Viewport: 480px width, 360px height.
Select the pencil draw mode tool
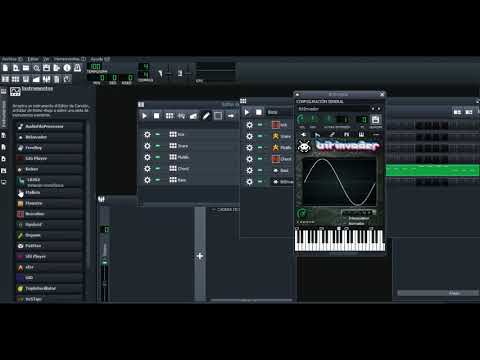(x=206, y=116)
